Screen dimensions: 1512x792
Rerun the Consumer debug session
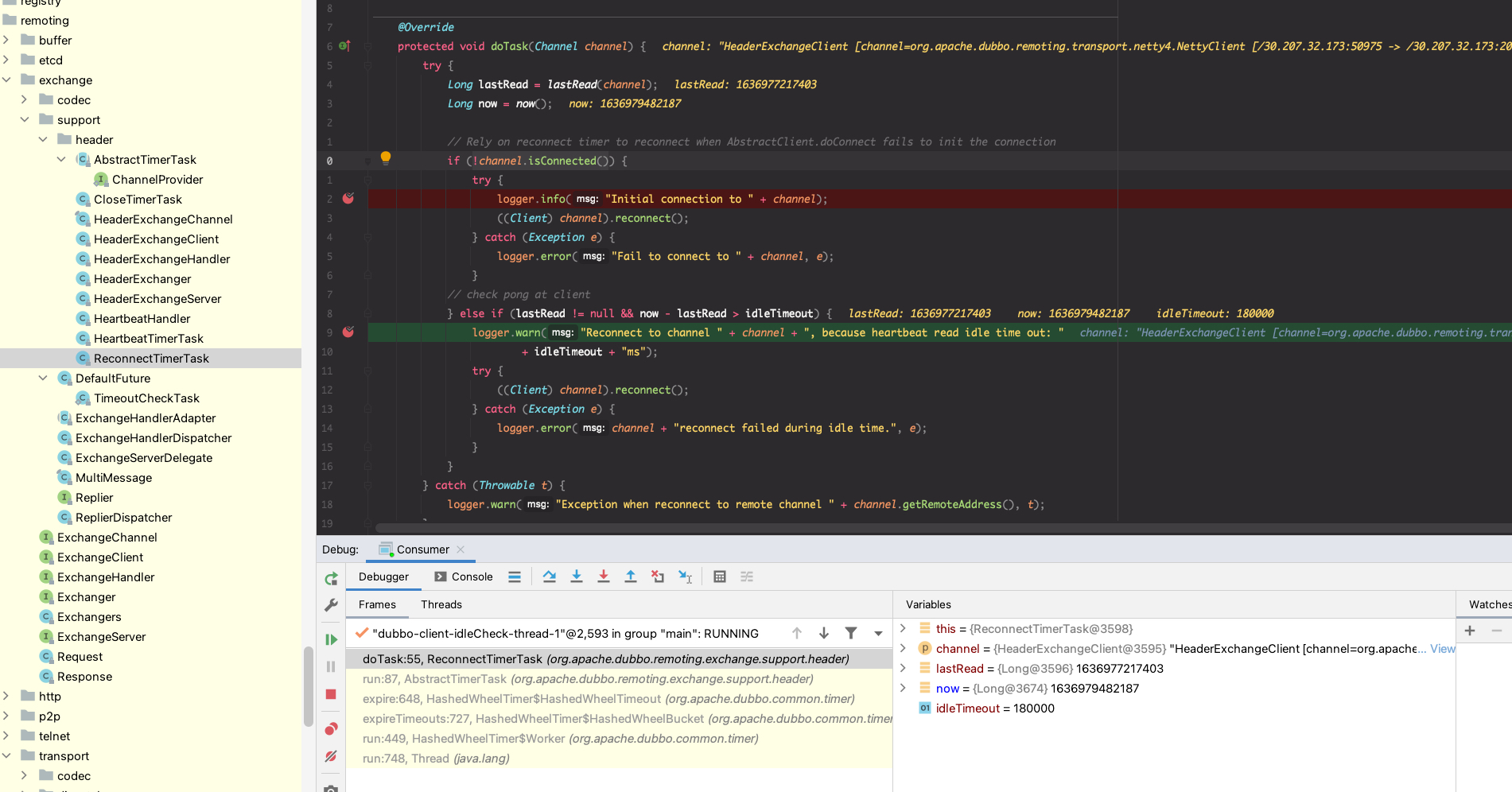tap(331, 578)
